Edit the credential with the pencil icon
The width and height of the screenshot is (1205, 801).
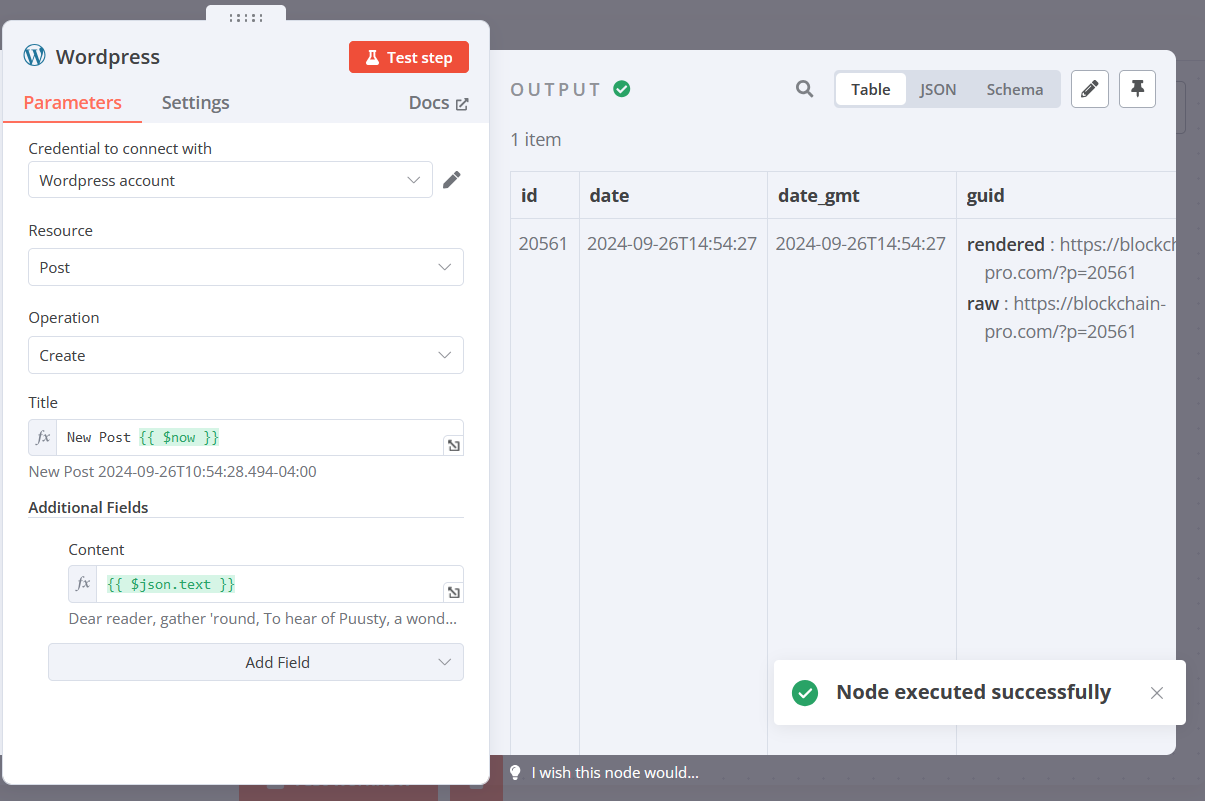coord(452,180)
